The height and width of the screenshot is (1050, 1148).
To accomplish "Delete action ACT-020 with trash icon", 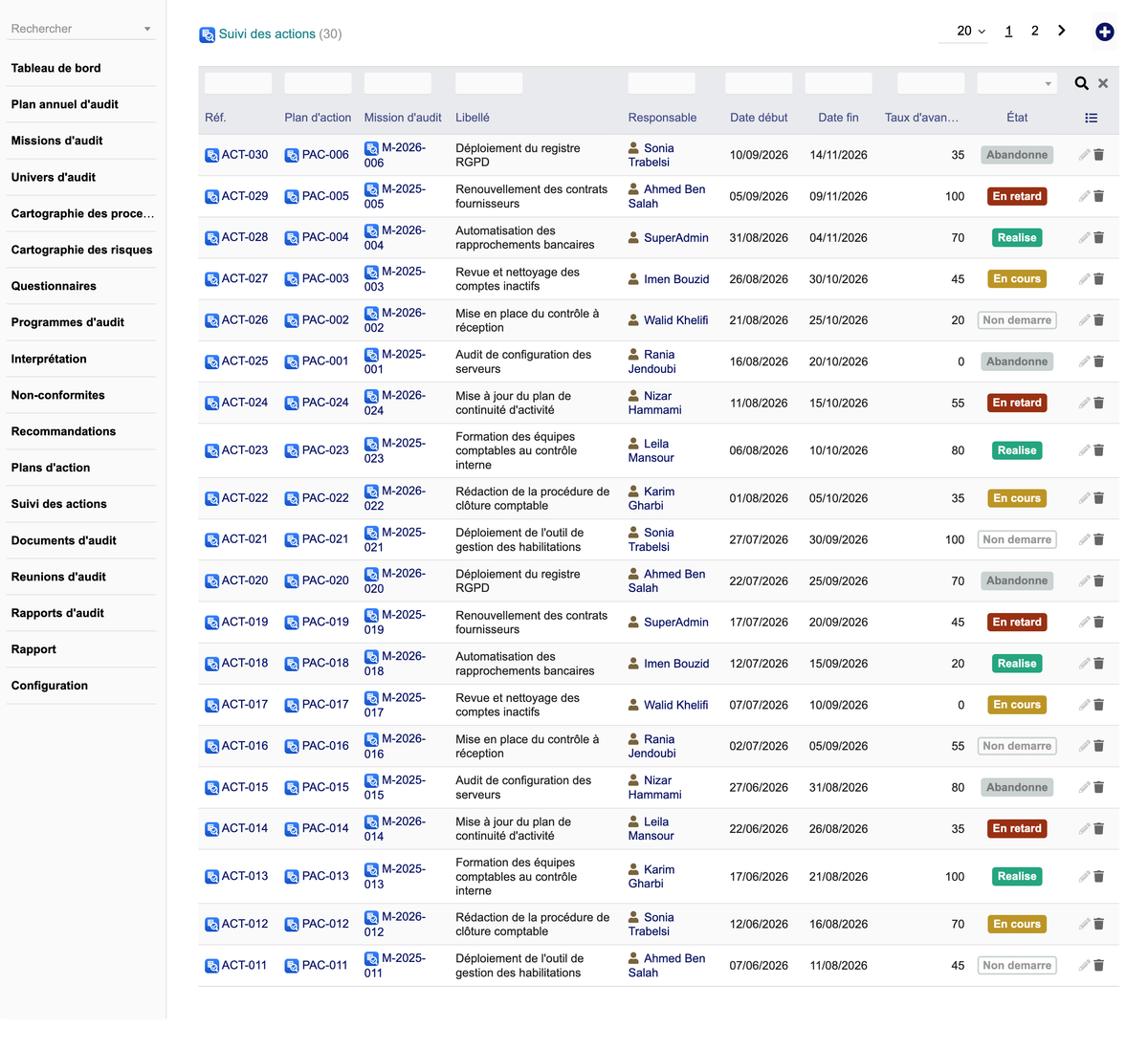I will click(x=1099, y=580).
